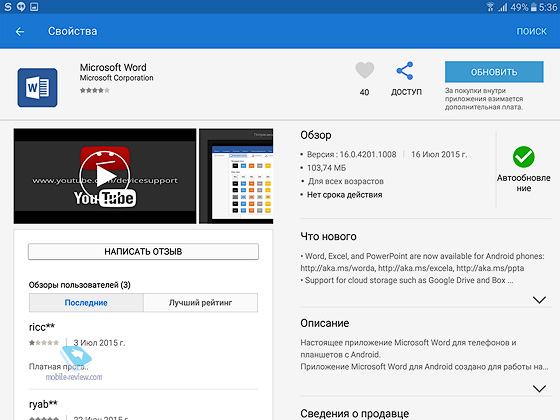Tap the 3 Июл 2015 г. review date
560x420 pixels.
pos(99,343)
